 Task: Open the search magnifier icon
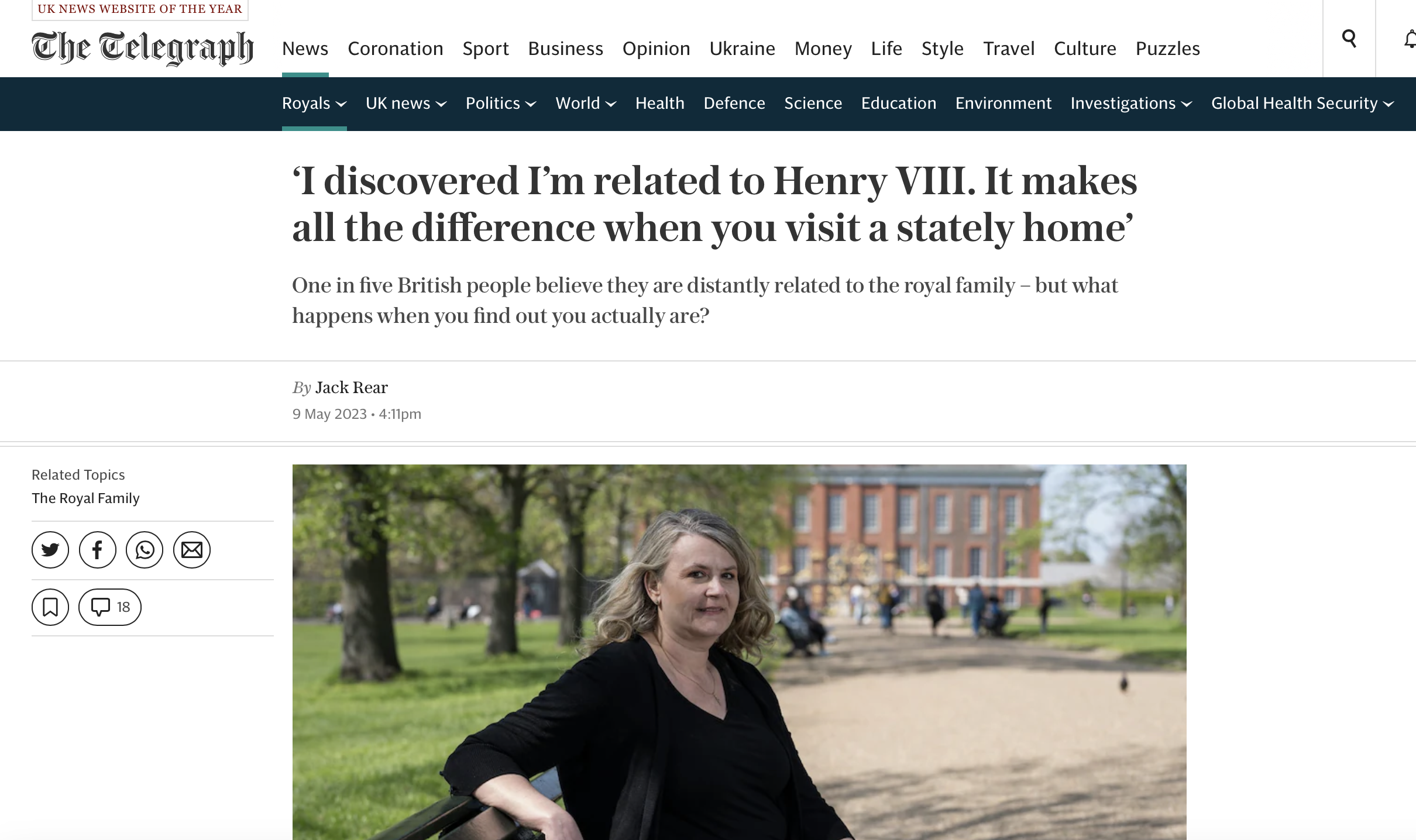(x=1349, y=39)
